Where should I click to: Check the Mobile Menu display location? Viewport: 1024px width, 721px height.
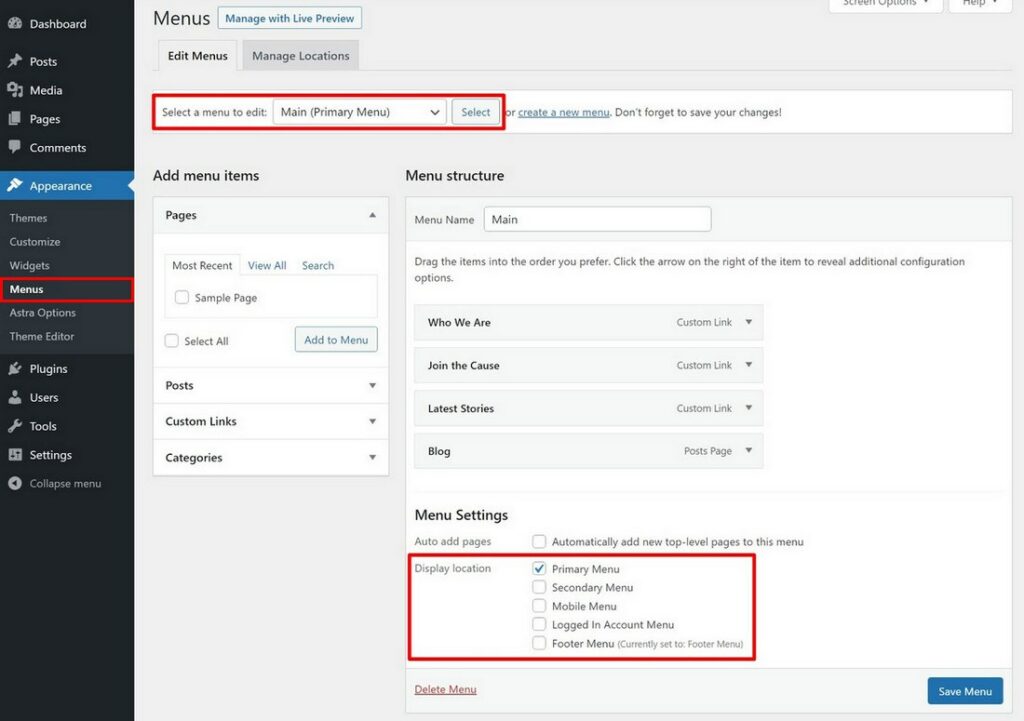click(539, 605)
